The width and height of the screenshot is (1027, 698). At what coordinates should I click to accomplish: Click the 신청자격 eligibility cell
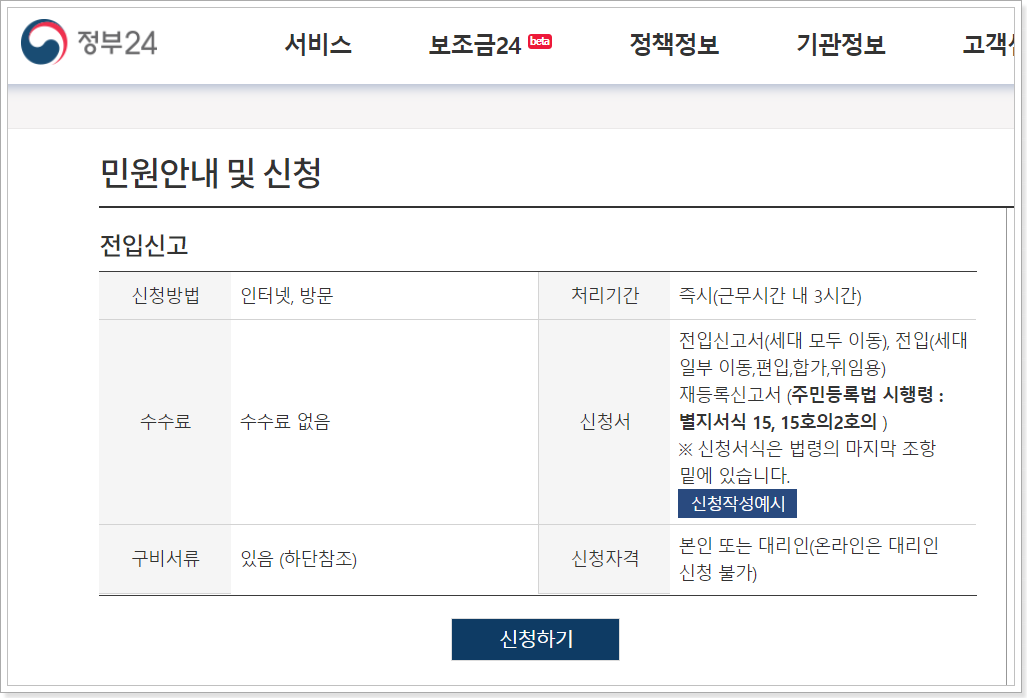[604, 559]
